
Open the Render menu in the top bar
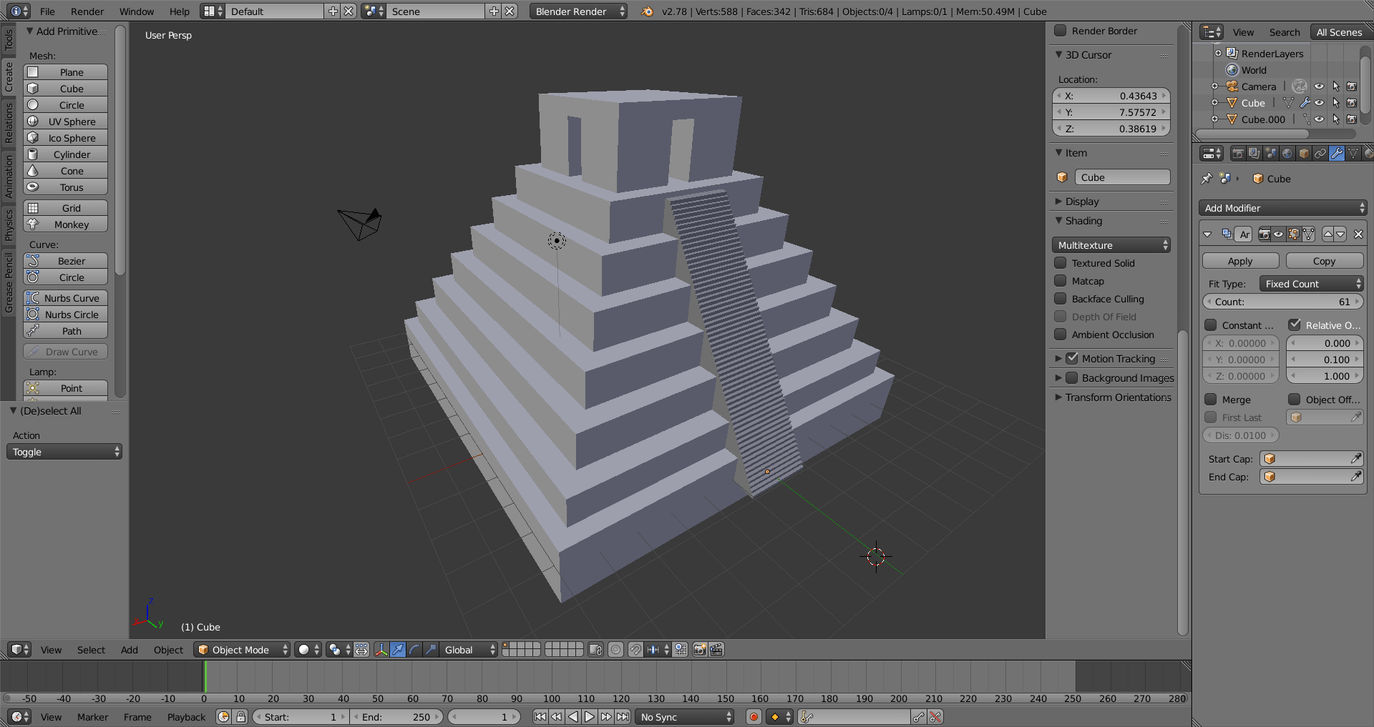point(86,11)
